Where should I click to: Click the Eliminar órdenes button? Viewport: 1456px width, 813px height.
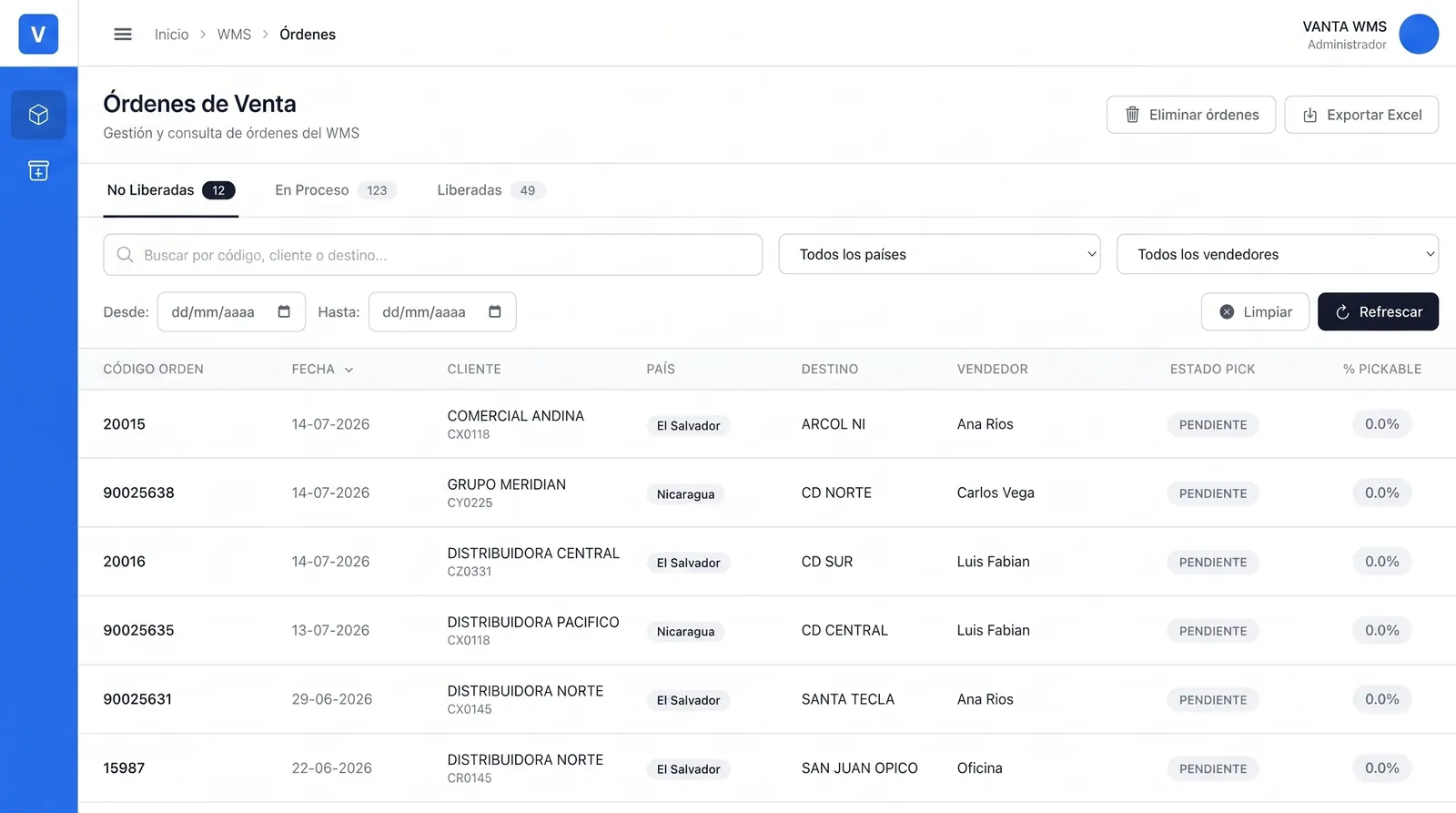1190,115
